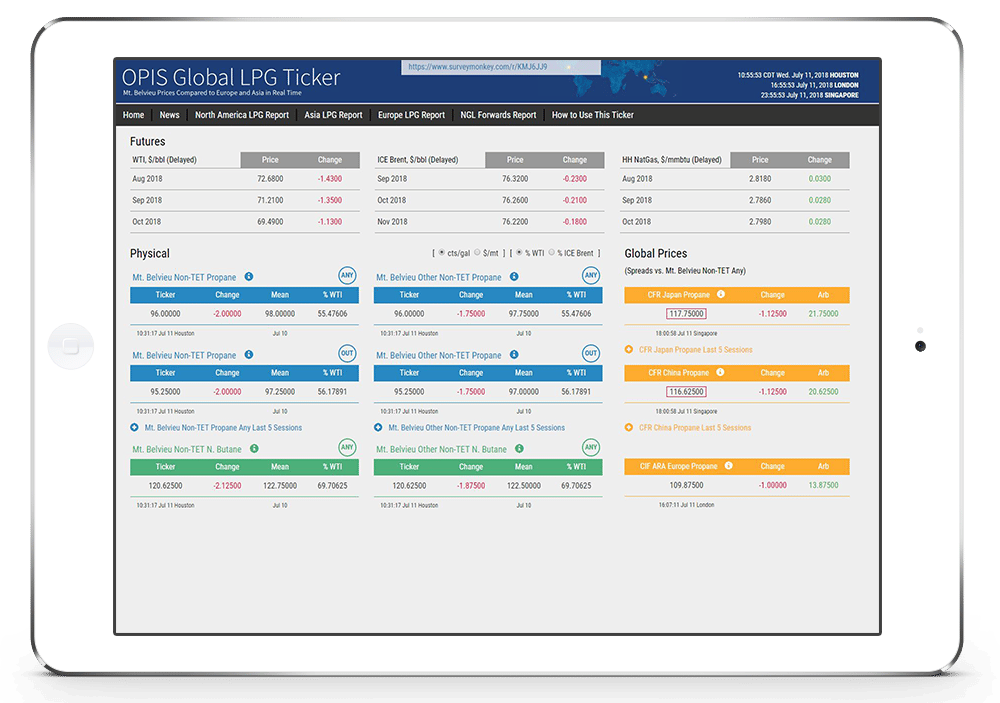Open the News menu item
The height and width of the screenshot is (703, 1000).
click(x=169, y=115)
